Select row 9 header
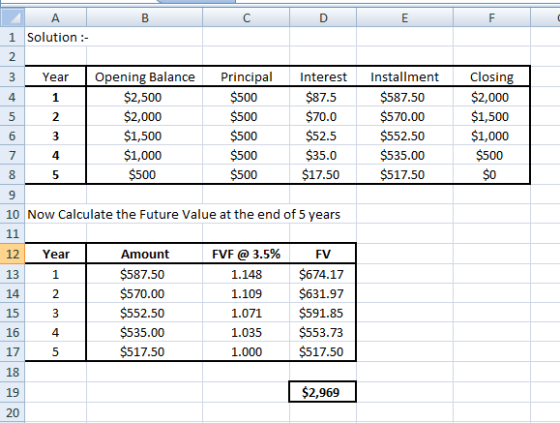The height and width of the screenshot is (423, 560). click(12, 195)
